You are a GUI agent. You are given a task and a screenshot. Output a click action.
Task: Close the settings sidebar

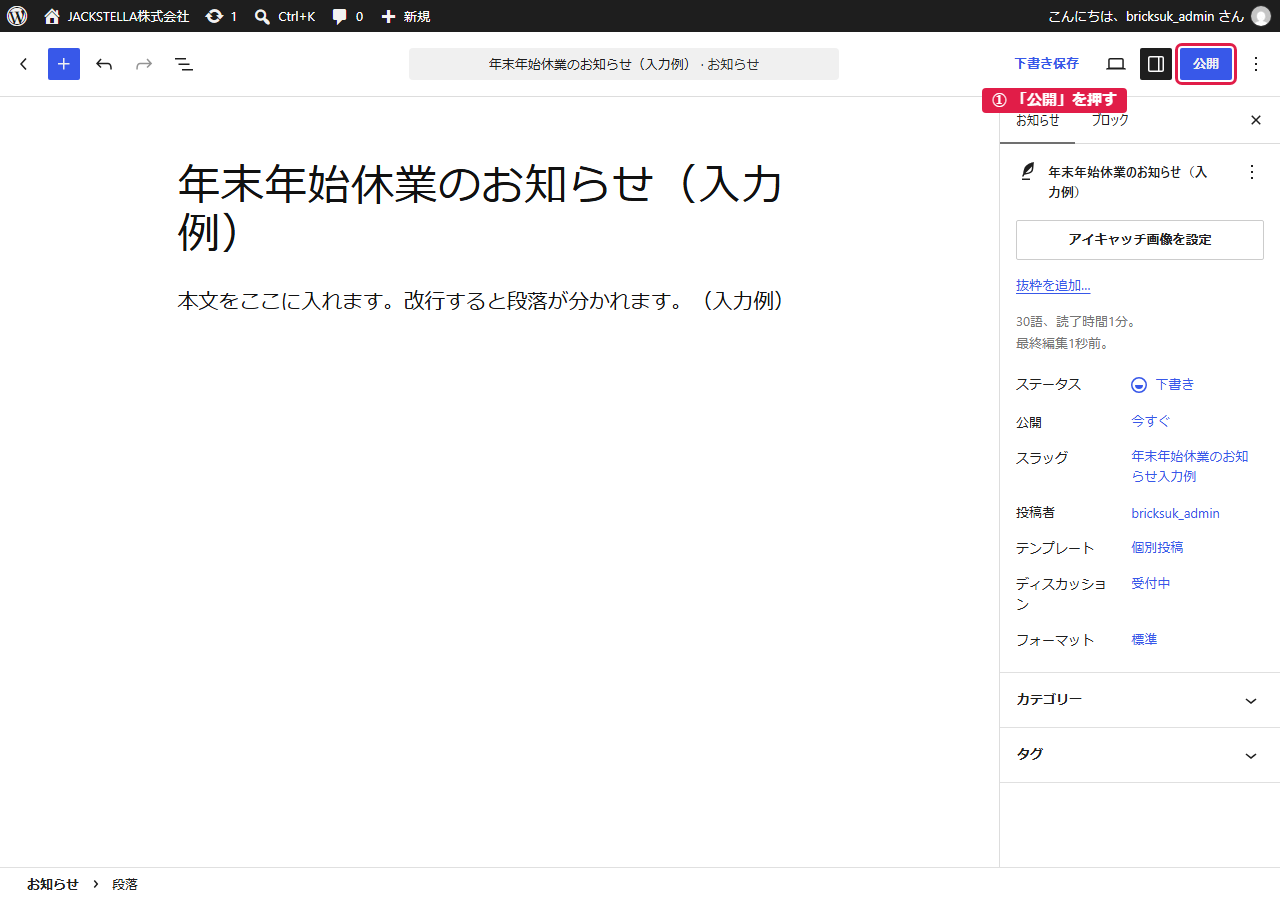(1256, 121)
